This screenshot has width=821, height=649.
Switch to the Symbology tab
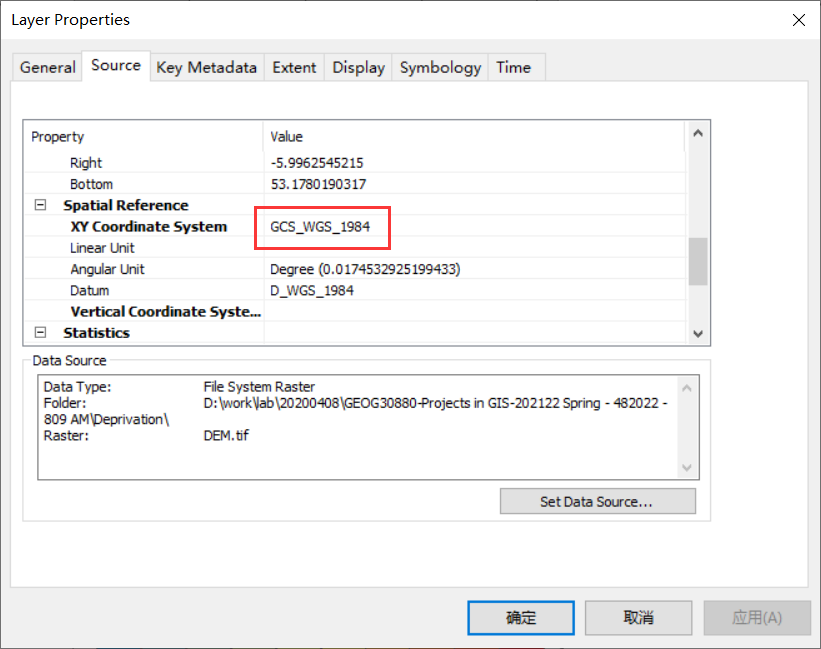pyautogui.click(x=440, y=67)
